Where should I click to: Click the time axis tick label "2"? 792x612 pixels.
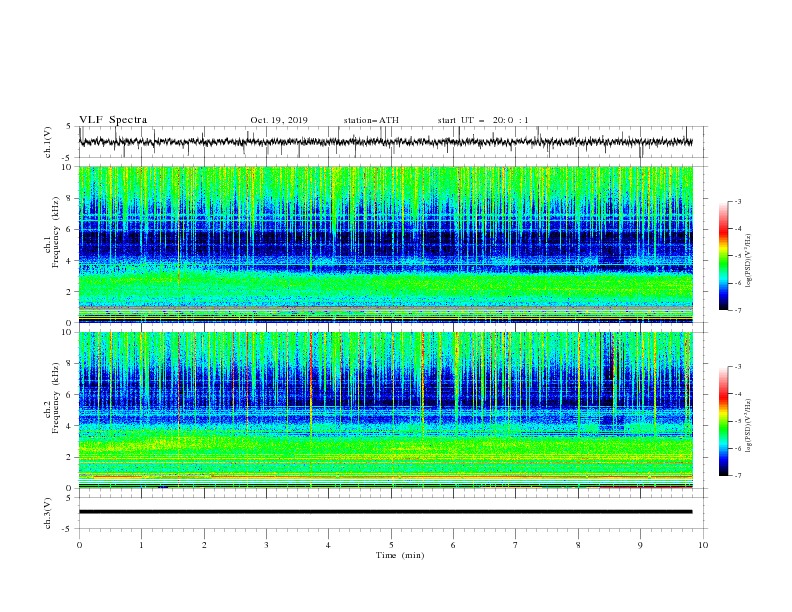pyautogui.click(x=204, y=545)
